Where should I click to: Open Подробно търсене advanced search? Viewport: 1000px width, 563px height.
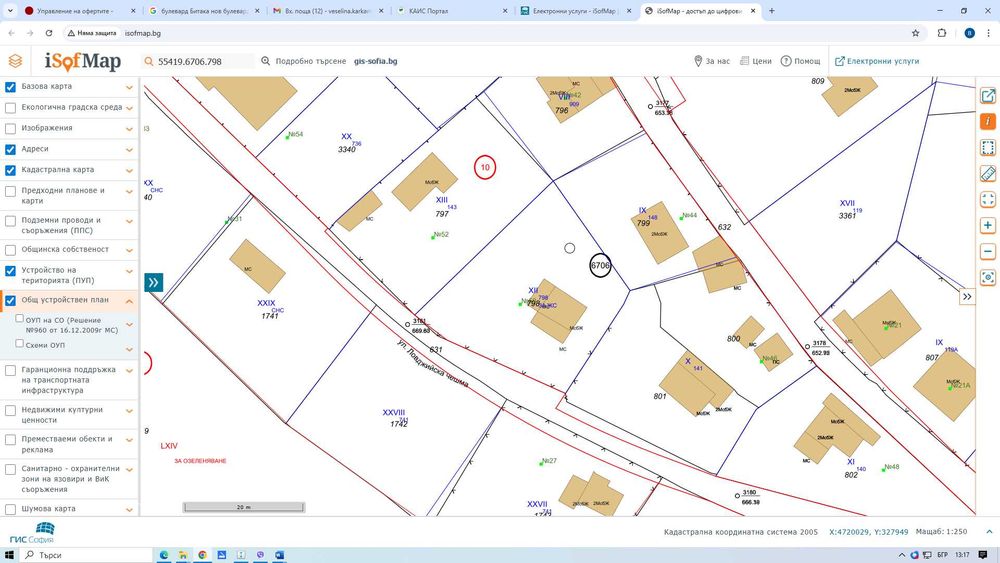304,61
